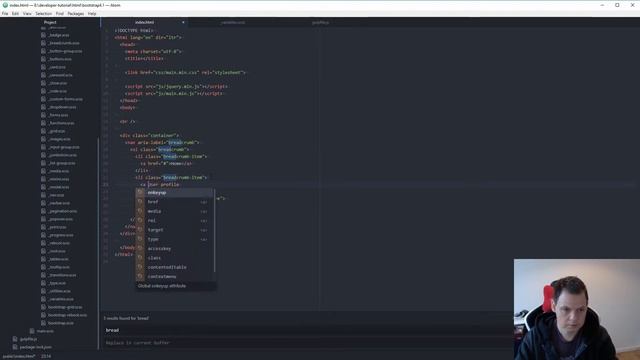Click the _images.scss file icon
The width and height of the screenshot is (640, 360).
coord(43,139)
